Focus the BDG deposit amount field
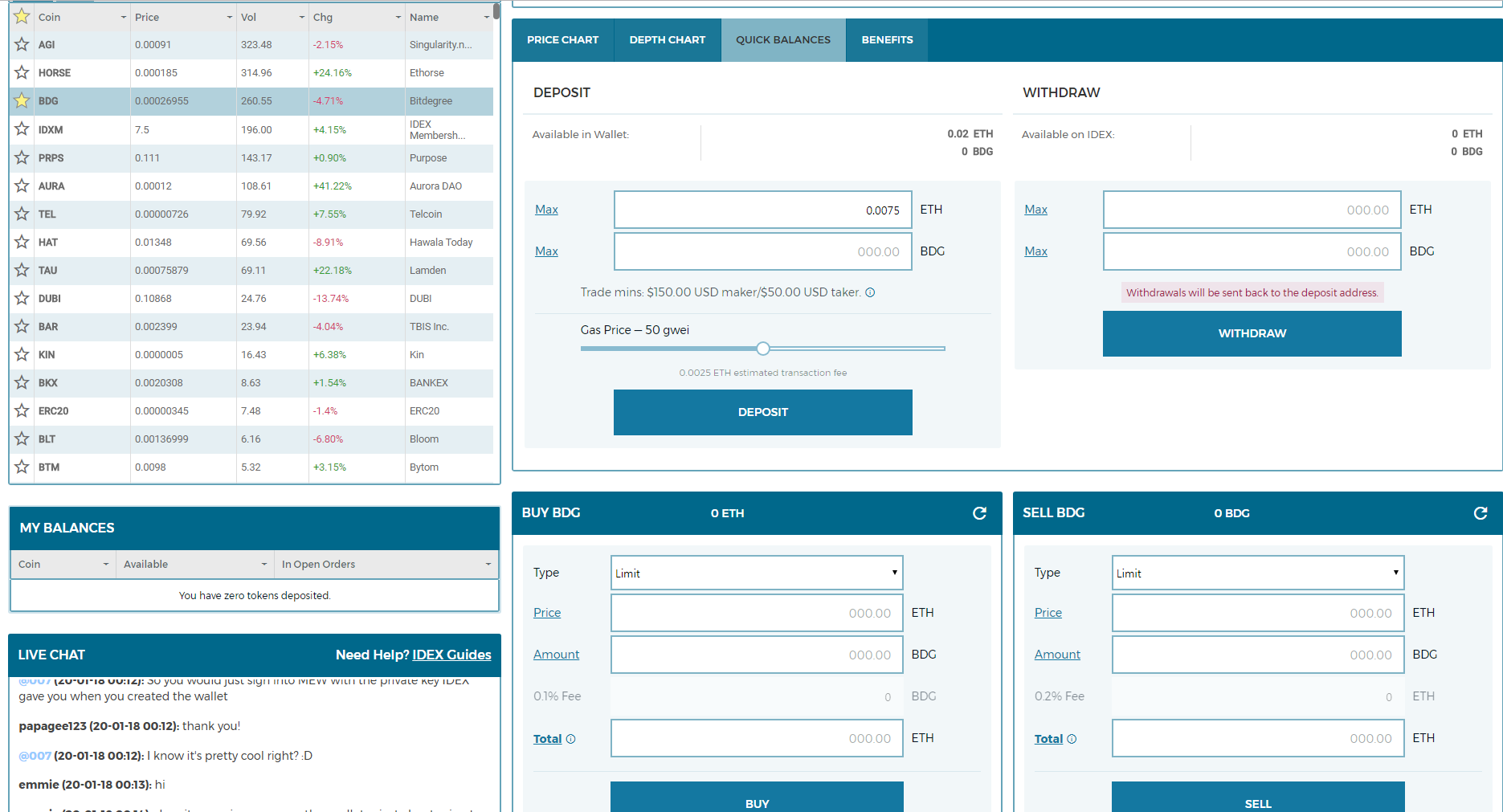This screenshot has width=1503, height=812. coord(763,251)
